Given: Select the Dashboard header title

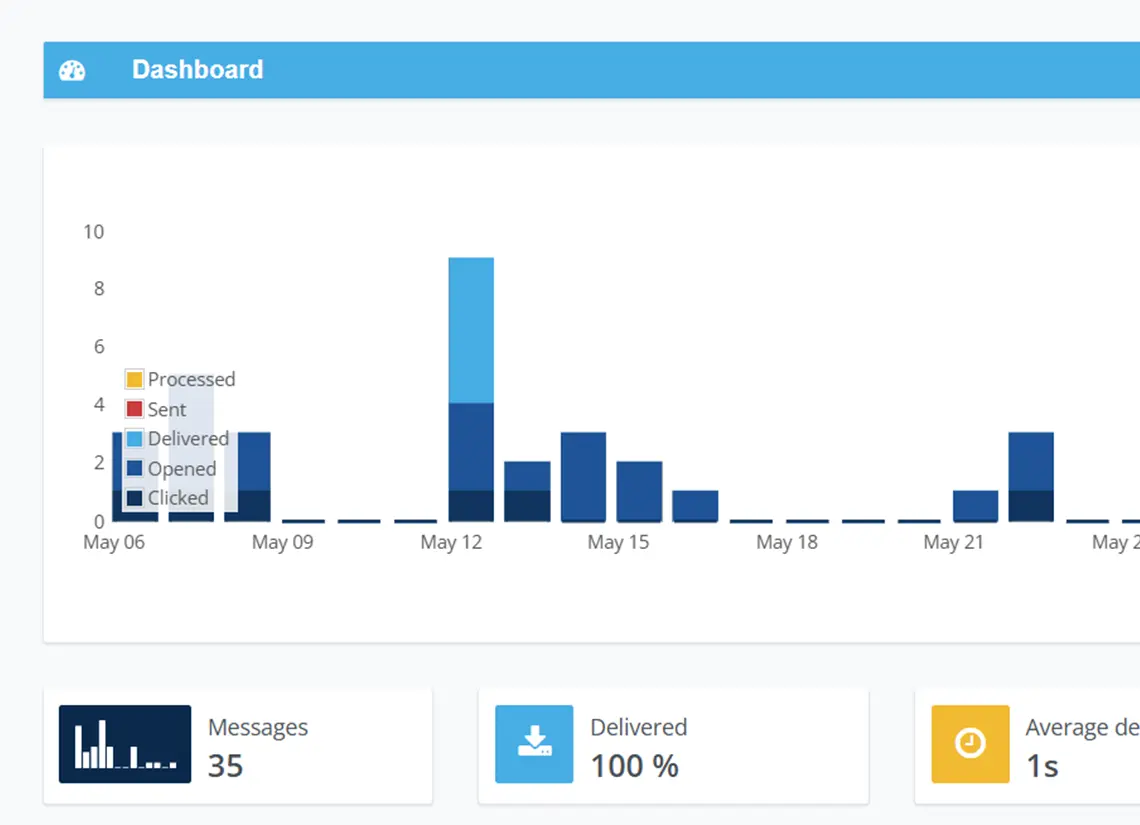Looking at the screenshot, I should coord(197,70).
